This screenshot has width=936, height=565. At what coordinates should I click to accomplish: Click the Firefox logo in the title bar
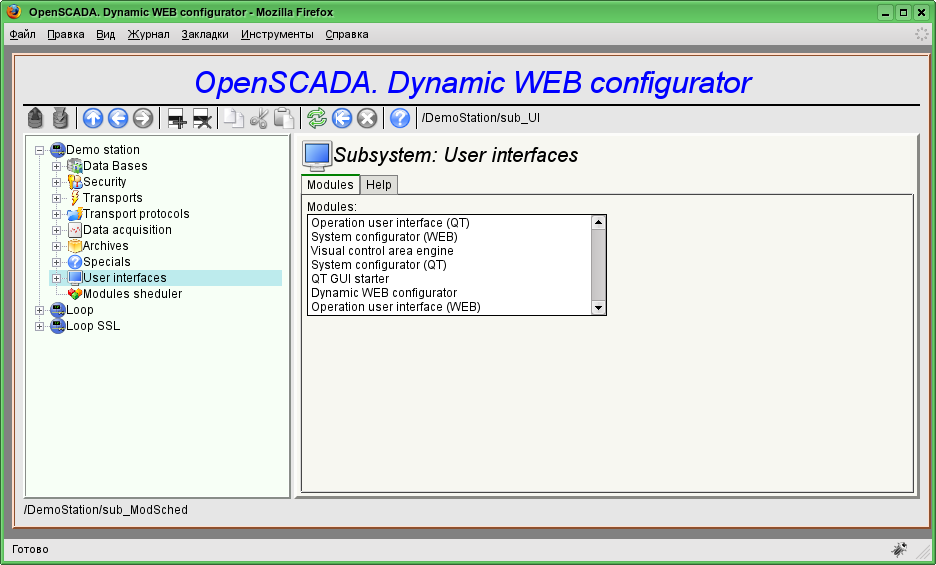point(14,11)
